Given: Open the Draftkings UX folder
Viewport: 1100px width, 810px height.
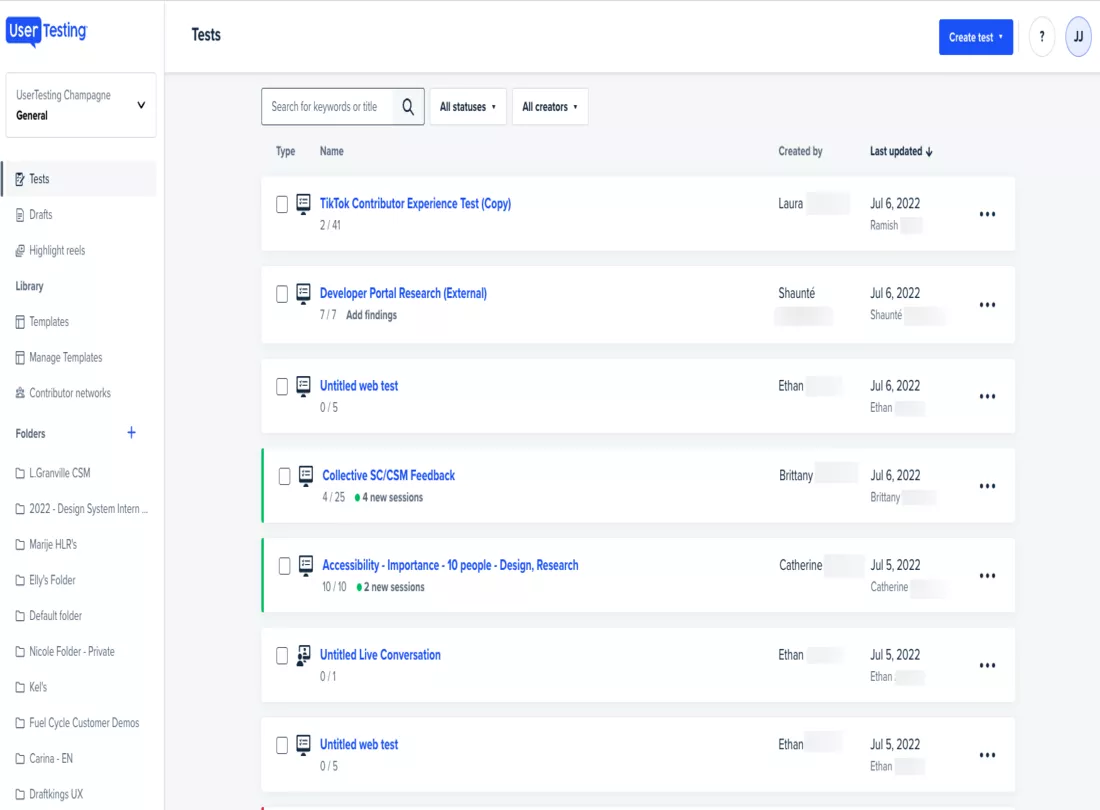Looking at the screenshot, I should point(55,795).
